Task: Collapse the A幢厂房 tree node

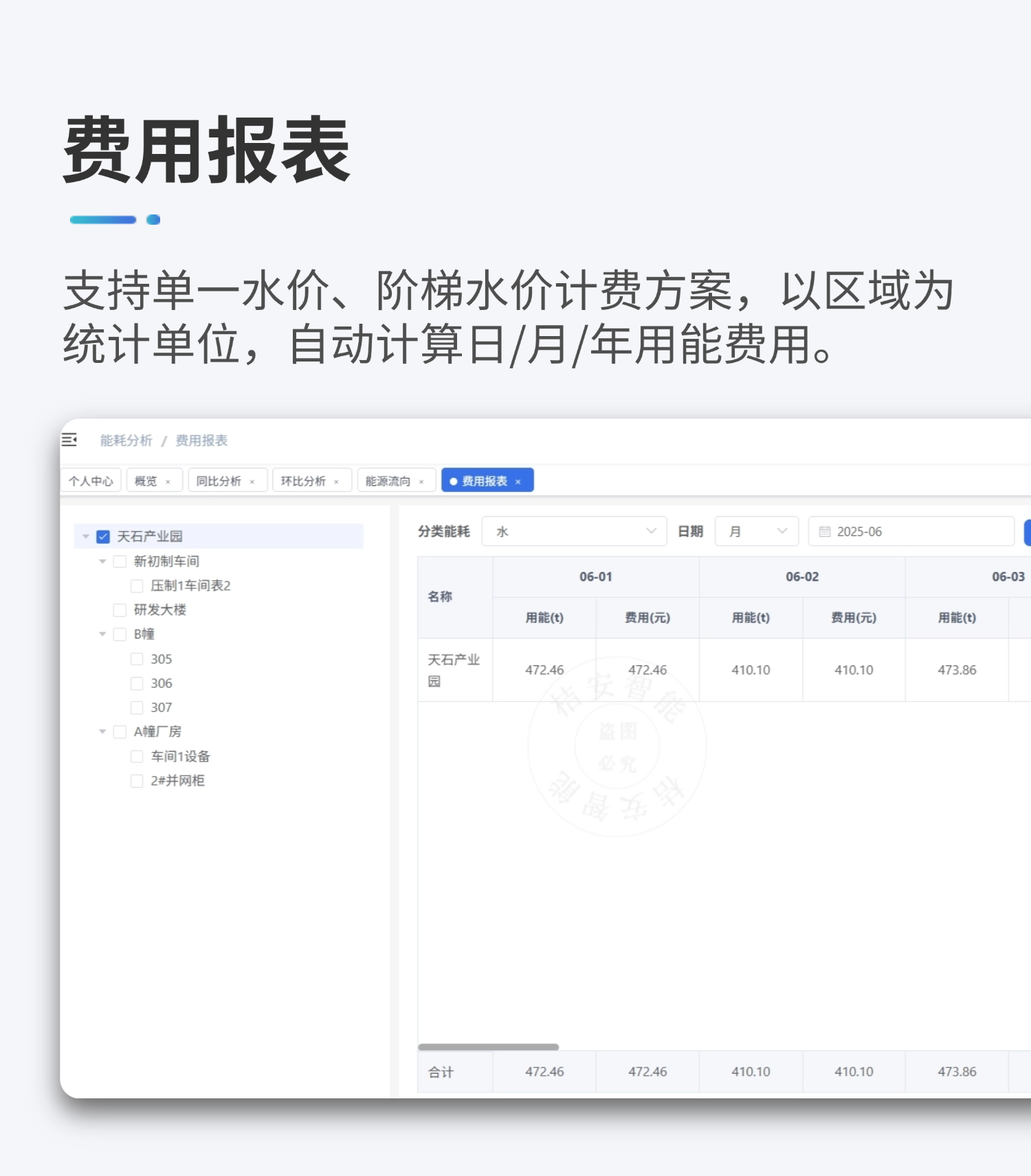Action: pyautogui.click(x=102, y=731)
